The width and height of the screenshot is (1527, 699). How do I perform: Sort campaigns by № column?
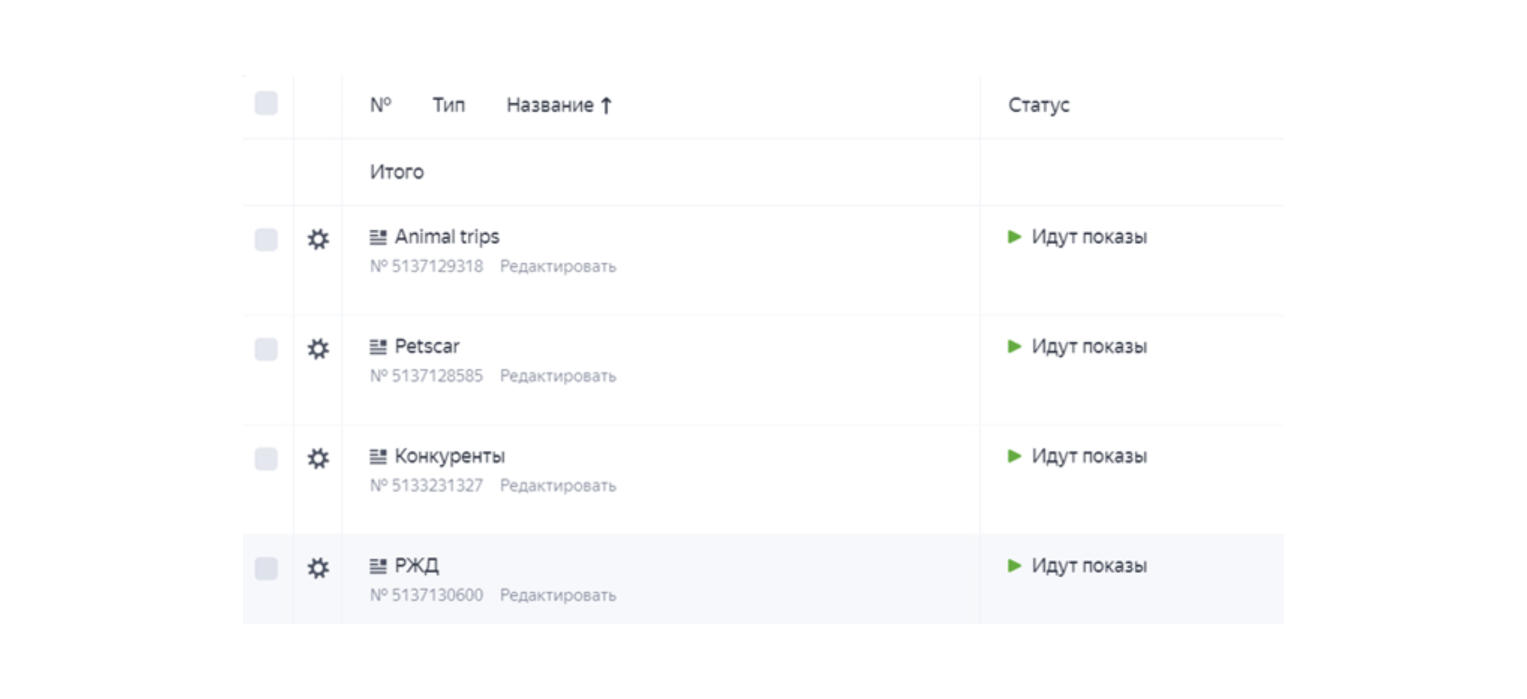click(x=380, y=105)
